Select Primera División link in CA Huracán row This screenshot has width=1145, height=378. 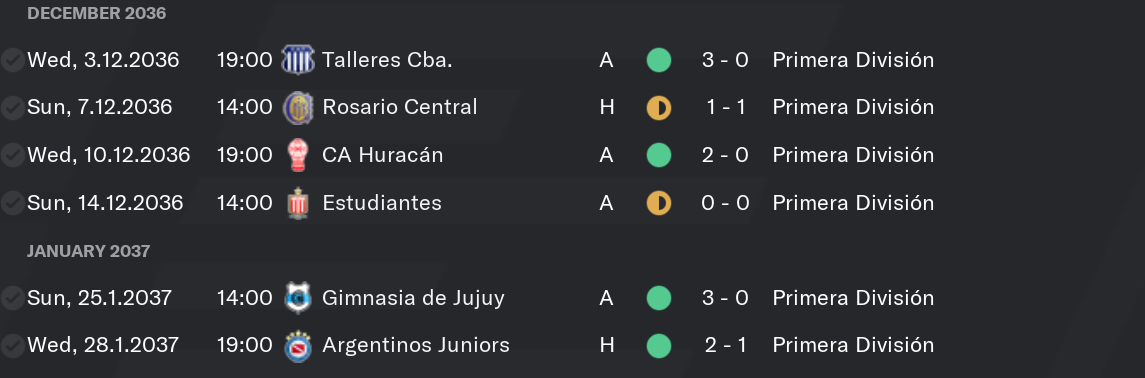(853, 155)
